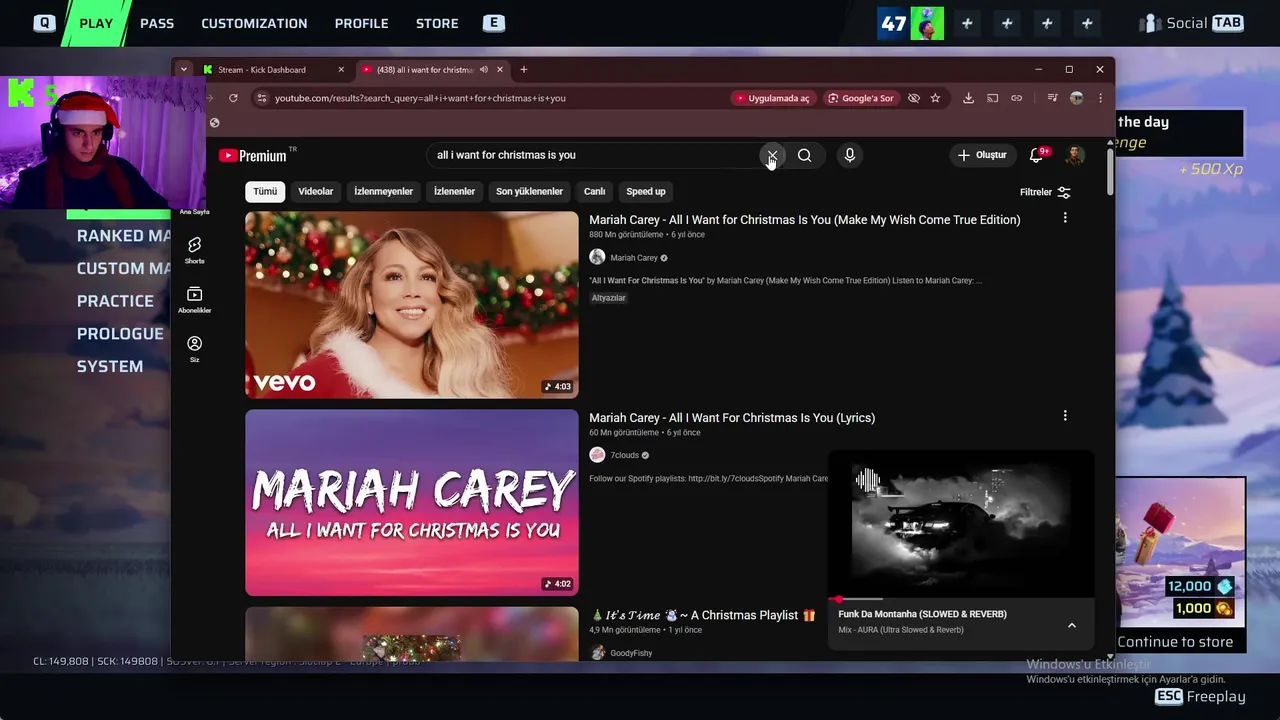Open Chrome profile avatar

[x=1076, y=98]
